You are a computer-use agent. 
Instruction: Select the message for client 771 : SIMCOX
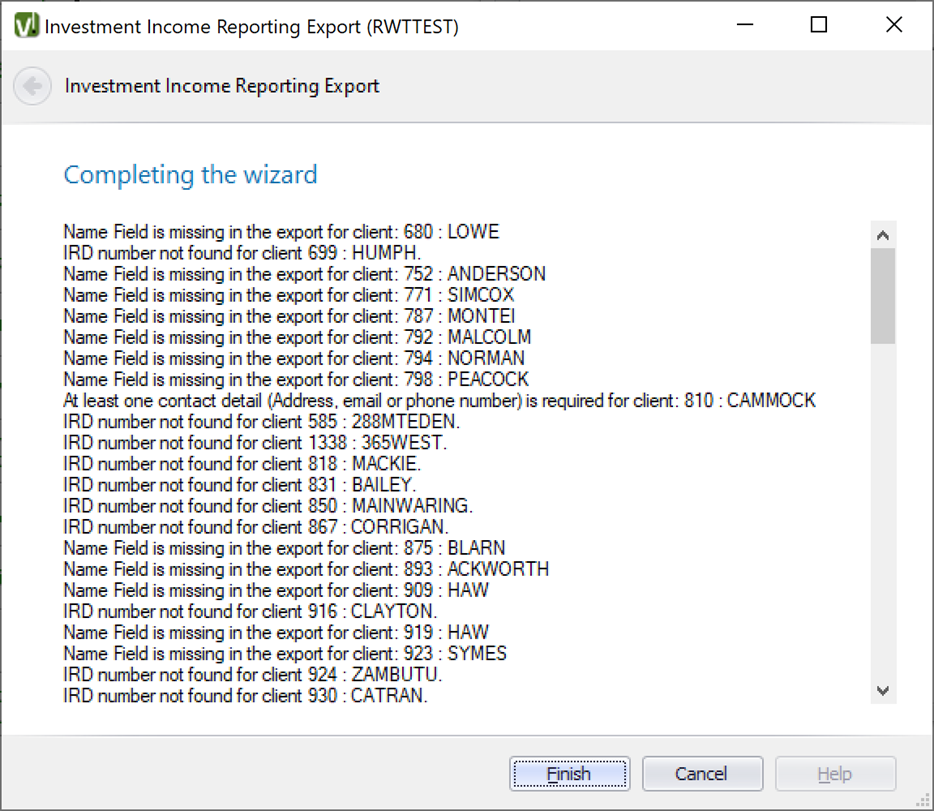288,295
